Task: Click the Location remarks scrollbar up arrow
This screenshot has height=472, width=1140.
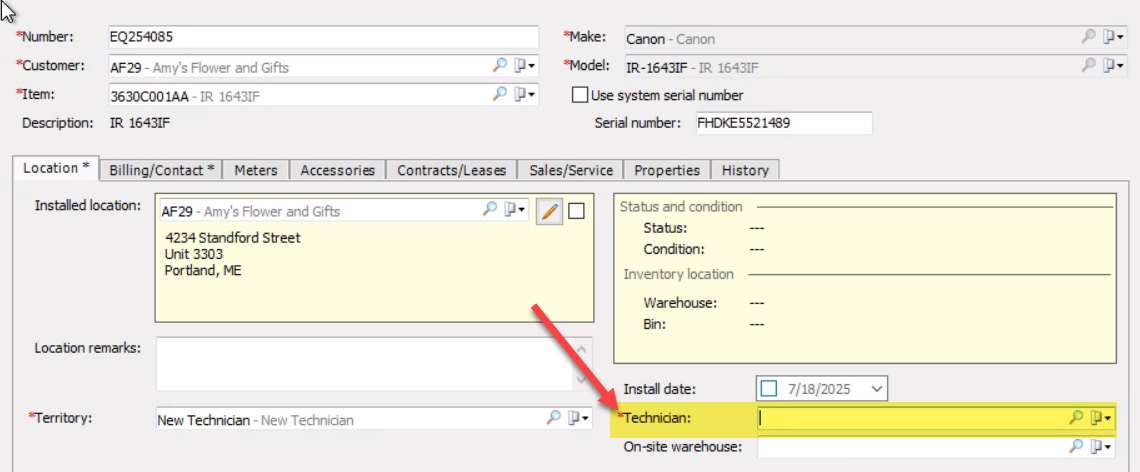Action: tap(582, 349)
